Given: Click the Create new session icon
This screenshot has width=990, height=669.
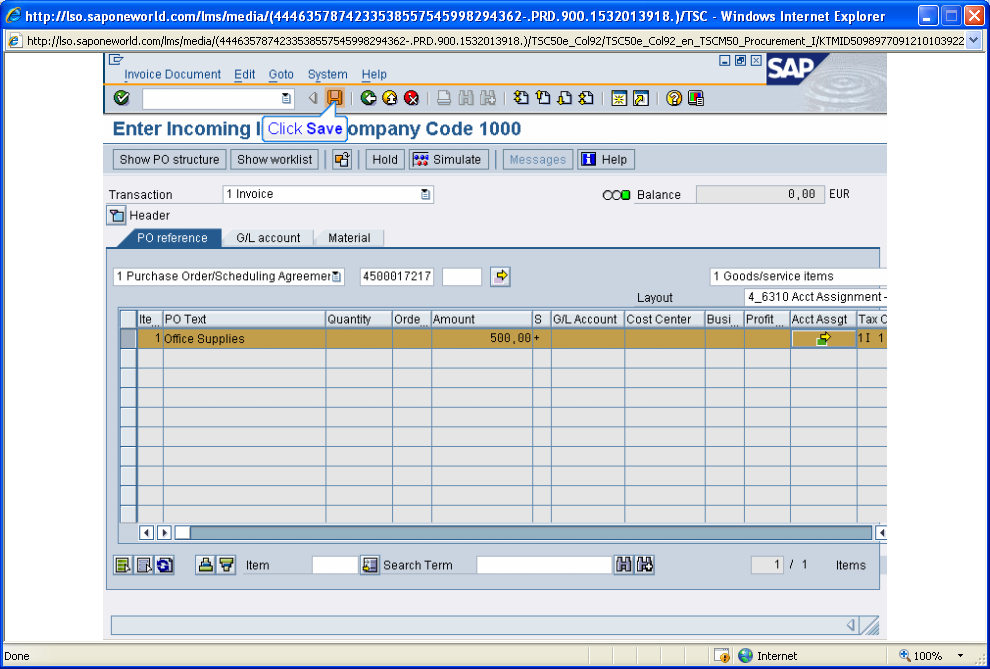Looking at the screenshot, I should click(619, 98).
